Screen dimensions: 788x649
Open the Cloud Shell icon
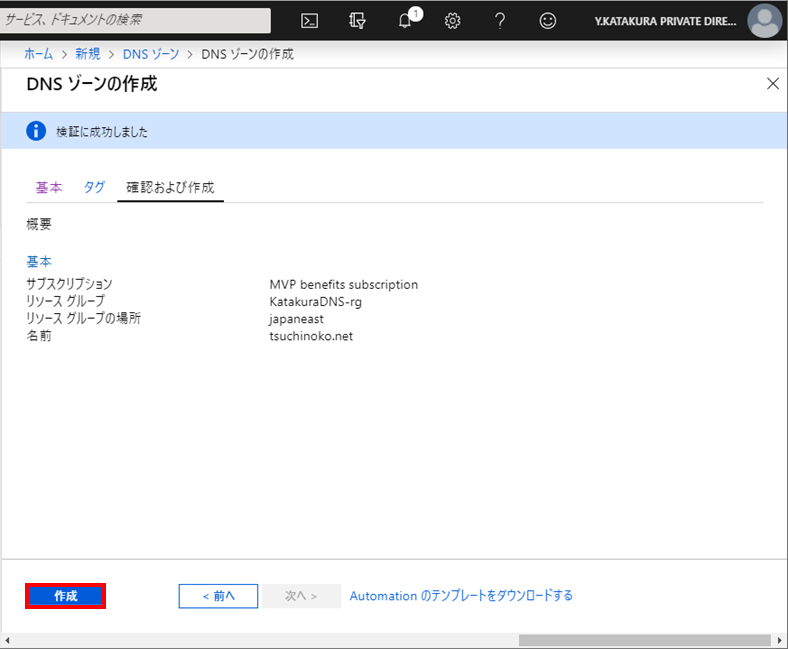click(309, 21)
